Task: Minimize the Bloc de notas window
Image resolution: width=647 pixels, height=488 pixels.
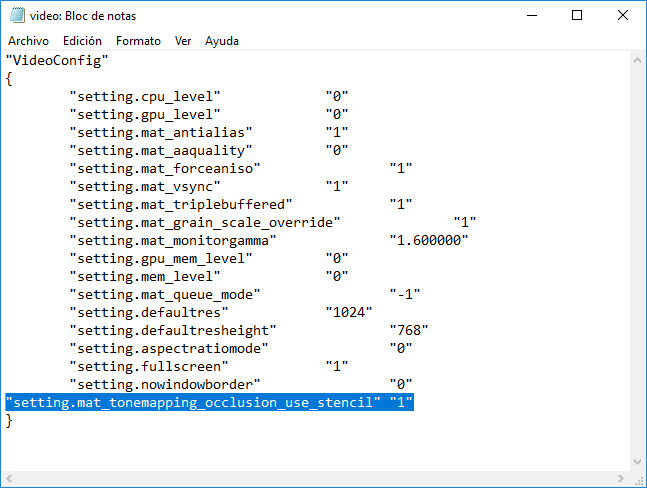Action: pyautogui.click(x=531, y=16)
